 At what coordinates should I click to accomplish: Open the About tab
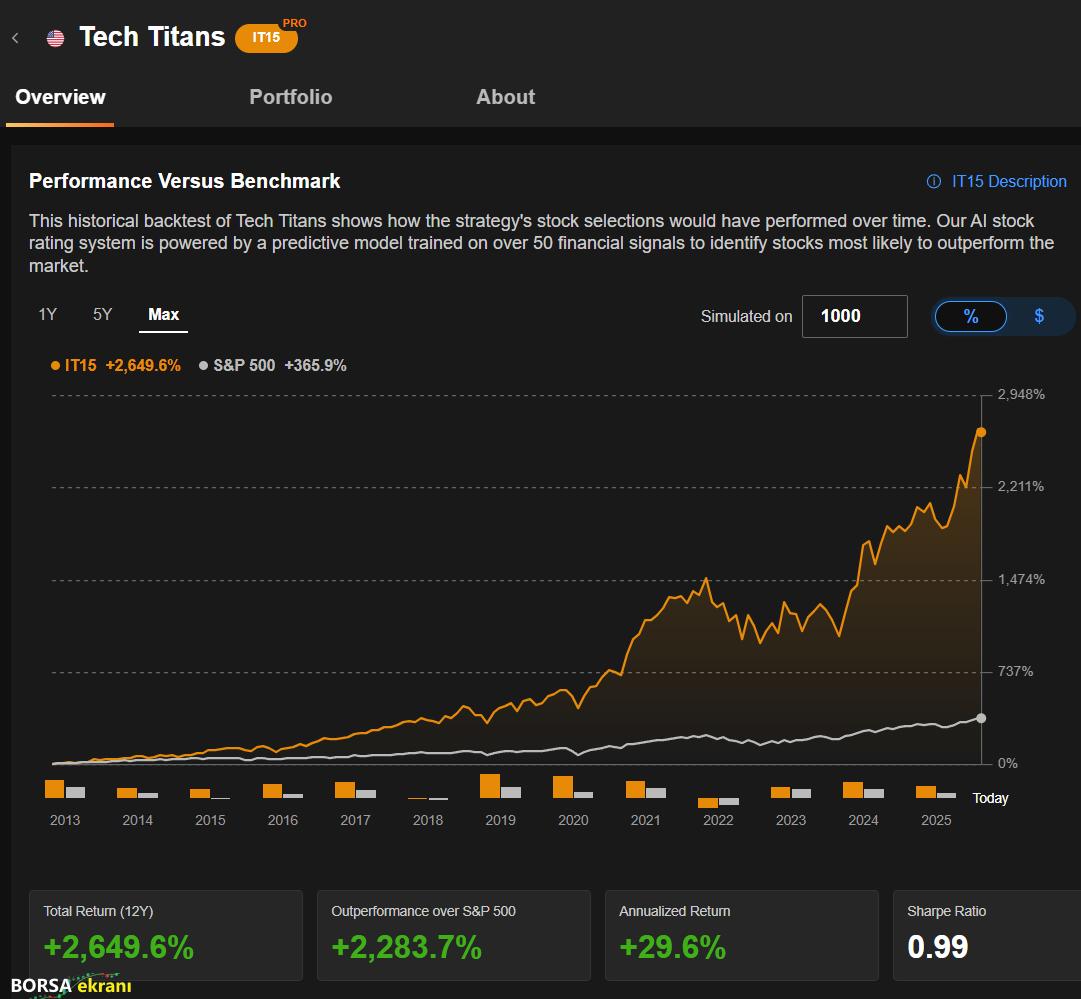505,97
